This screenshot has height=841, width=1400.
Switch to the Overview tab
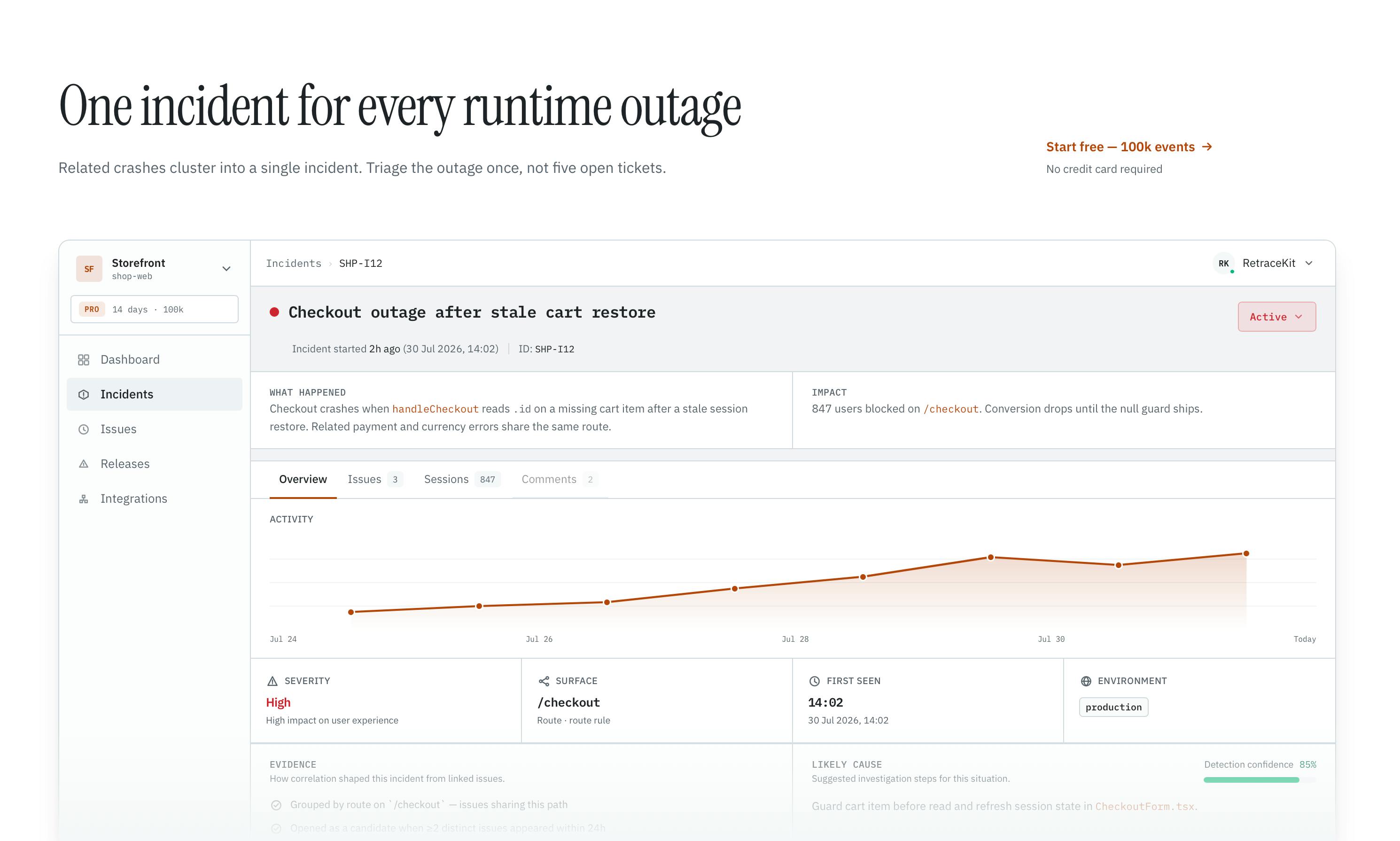[x=303, y=479]
